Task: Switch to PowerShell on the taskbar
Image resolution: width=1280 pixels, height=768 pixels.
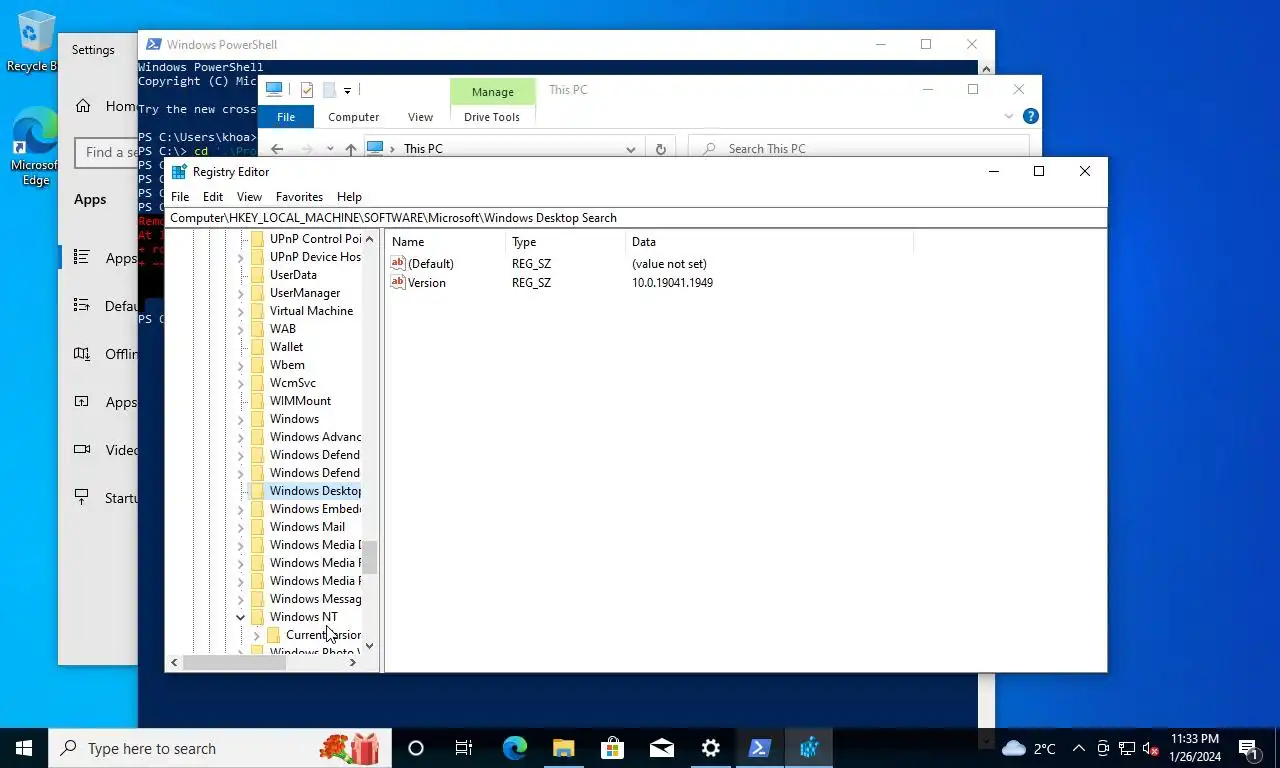Action: (759, 748)
